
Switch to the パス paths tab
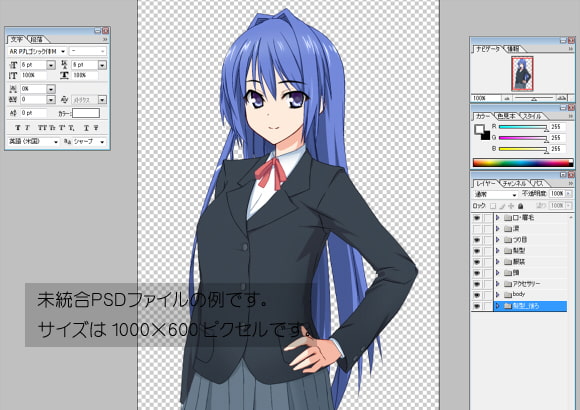point(538,183)
